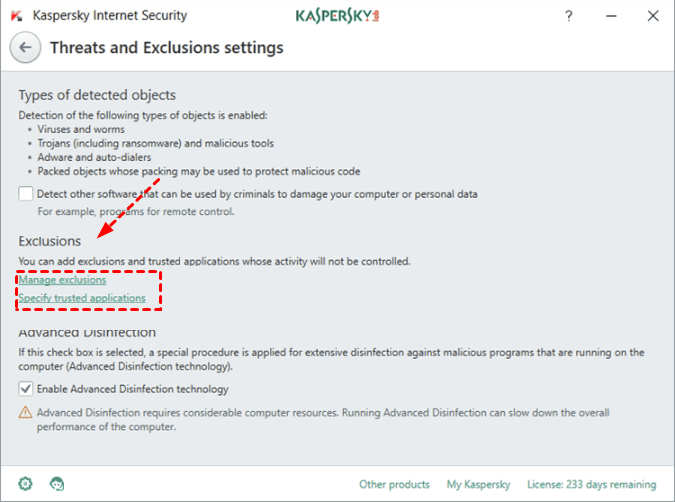675x502 pixels.
Task: Uncheck Enable Advanced Disinfection technology
Action: pos(25,389)
